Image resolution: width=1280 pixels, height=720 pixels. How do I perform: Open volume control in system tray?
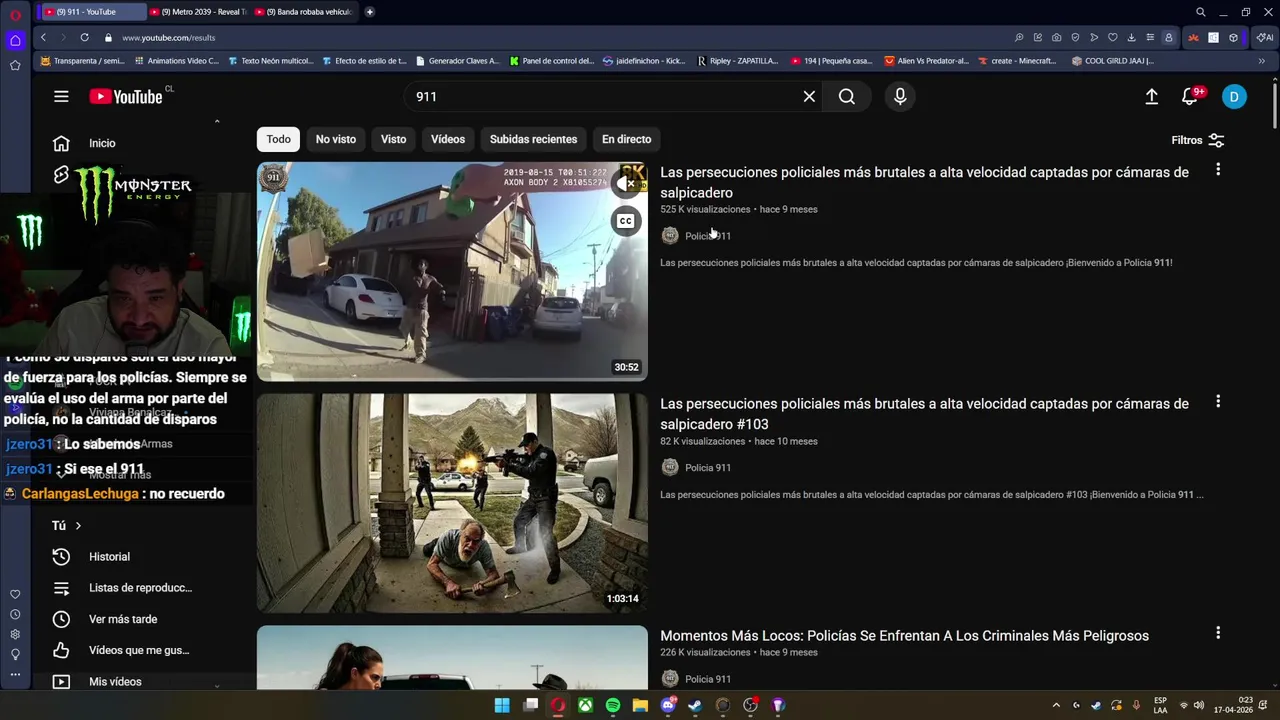1198,705
